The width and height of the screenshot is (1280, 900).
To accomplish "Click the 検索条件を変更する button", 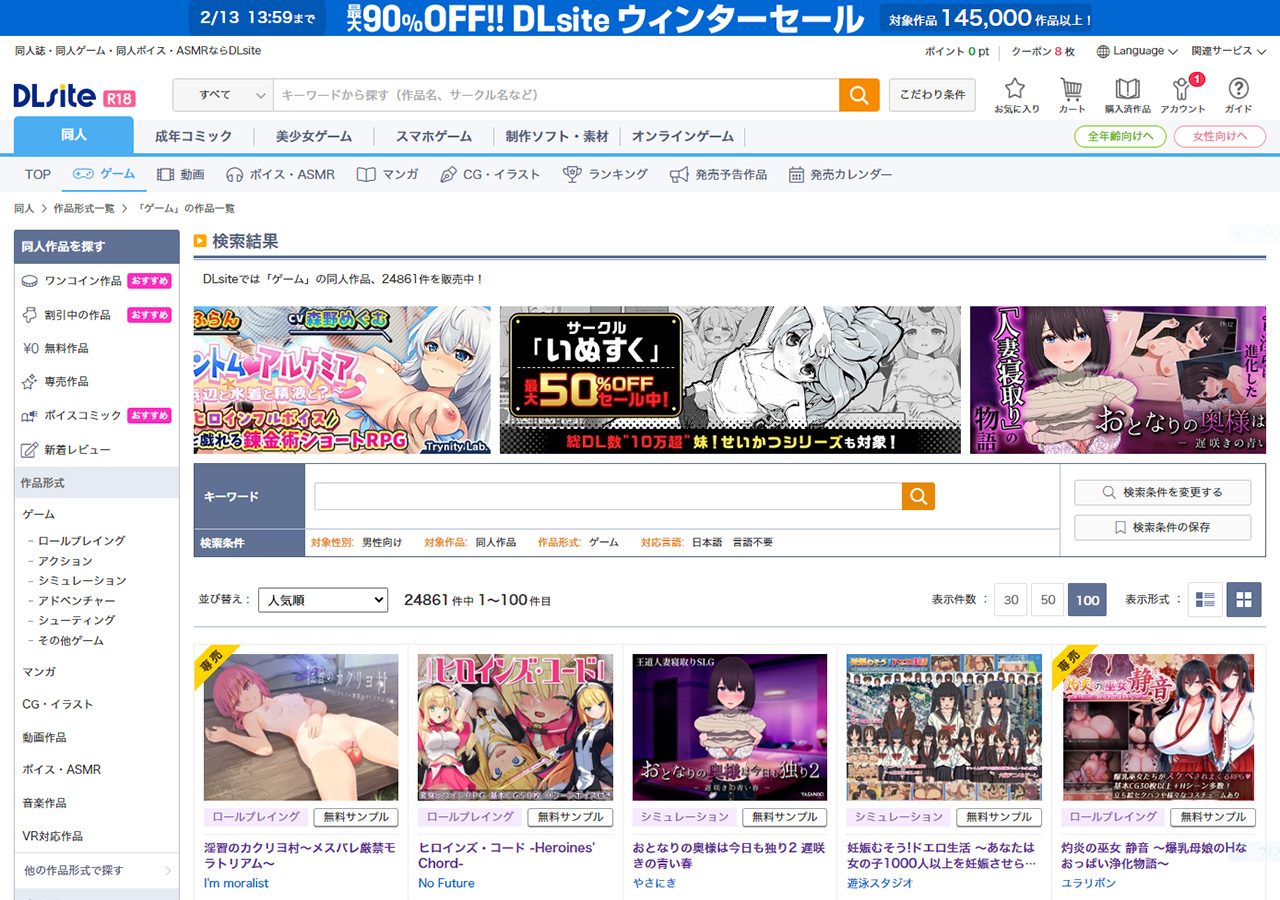I will click(1162, 493).
